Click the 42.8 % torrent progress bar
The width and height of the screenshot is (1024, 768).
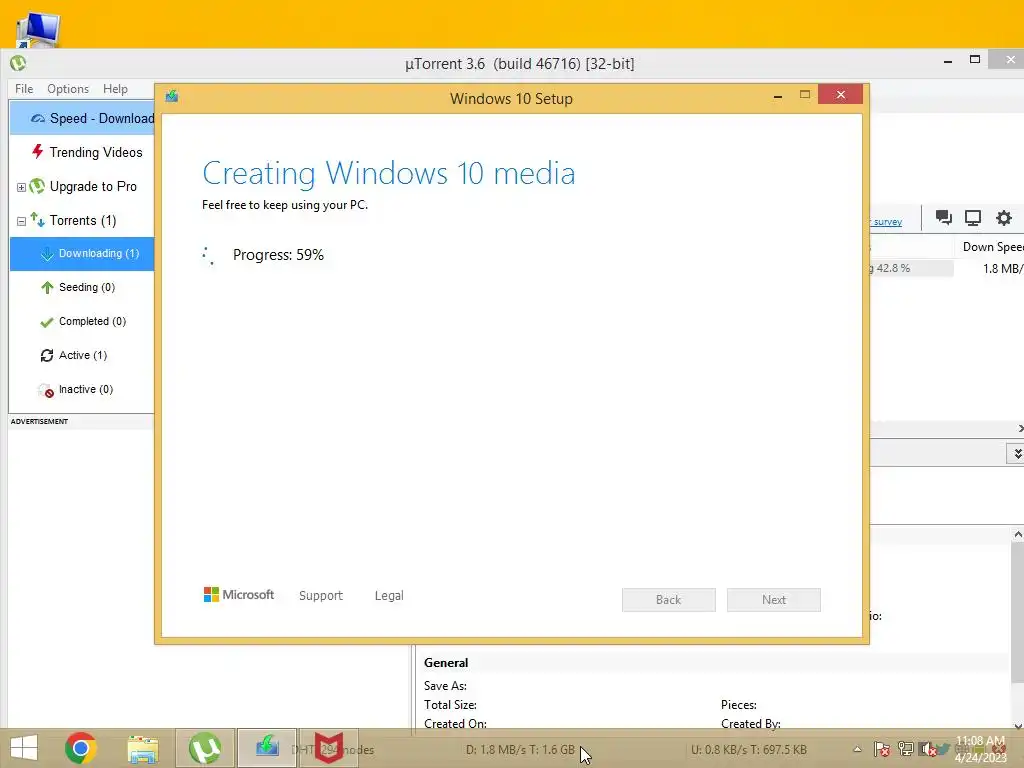click(911, 268)
